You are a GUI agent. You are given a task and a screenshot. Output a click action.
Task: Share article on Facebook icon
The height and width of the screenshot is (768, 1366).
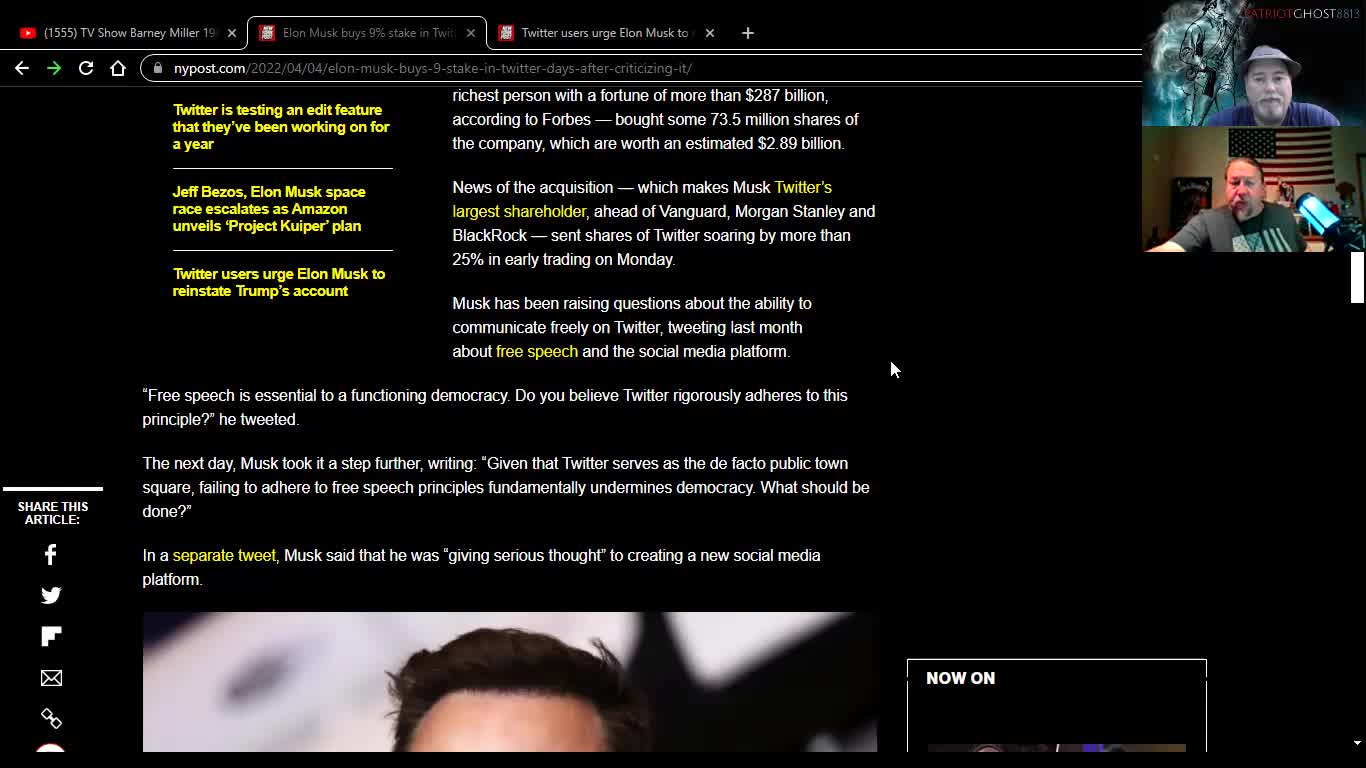coord(51,555)
